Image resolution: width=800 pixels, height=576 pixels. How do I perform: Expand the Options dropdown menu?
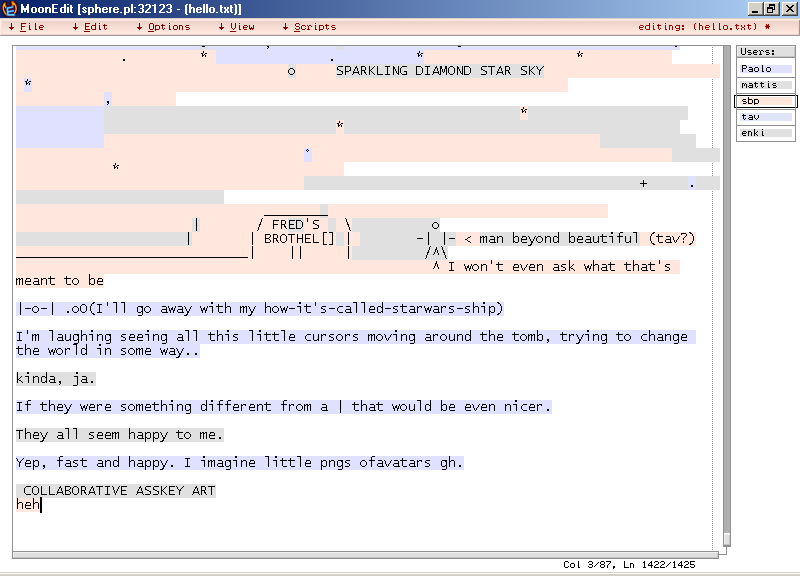[164, 27]
